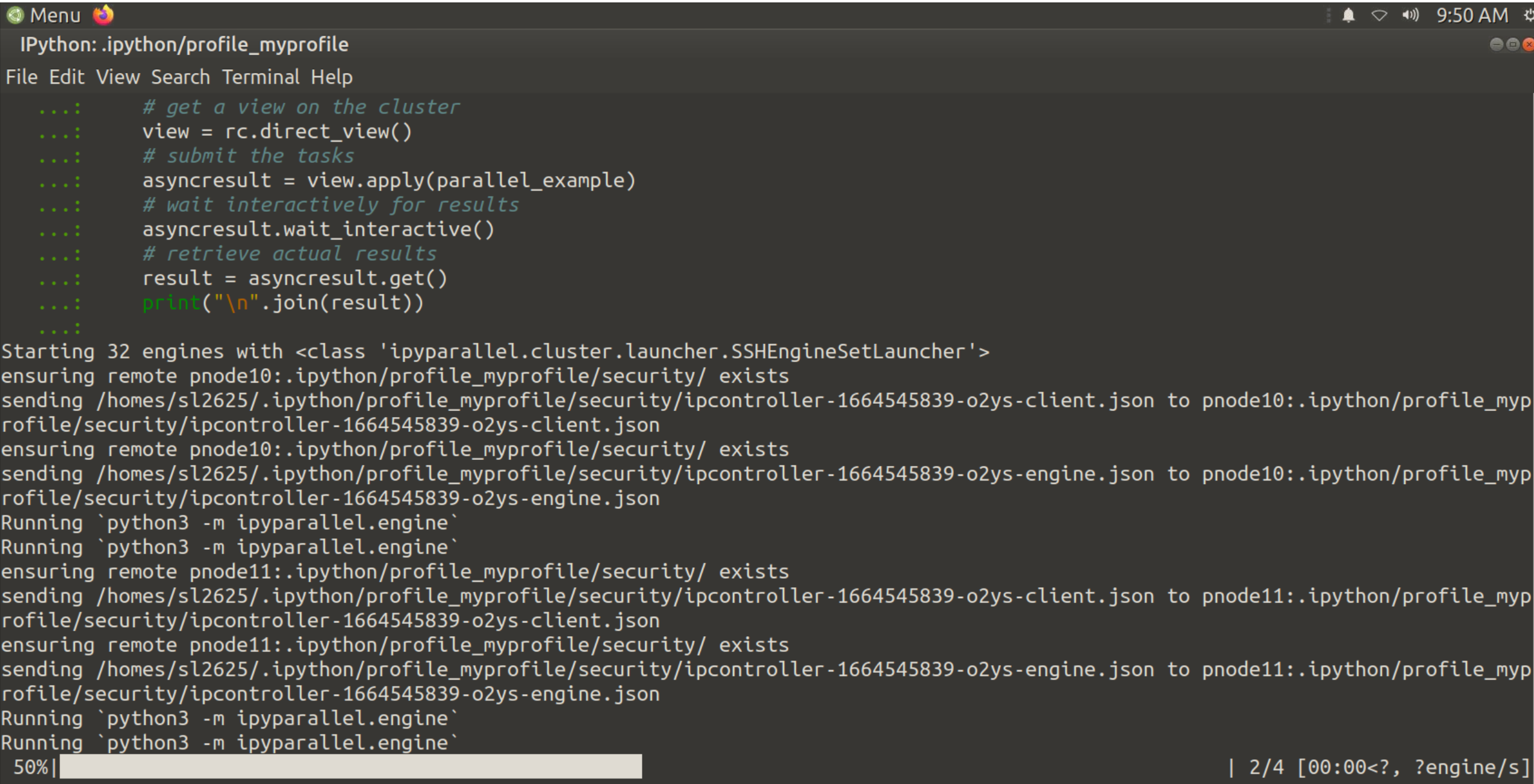Maximize the IPython terminal window
The width and height of the screenshot is (1534, 784).
tap(1512, 44)
